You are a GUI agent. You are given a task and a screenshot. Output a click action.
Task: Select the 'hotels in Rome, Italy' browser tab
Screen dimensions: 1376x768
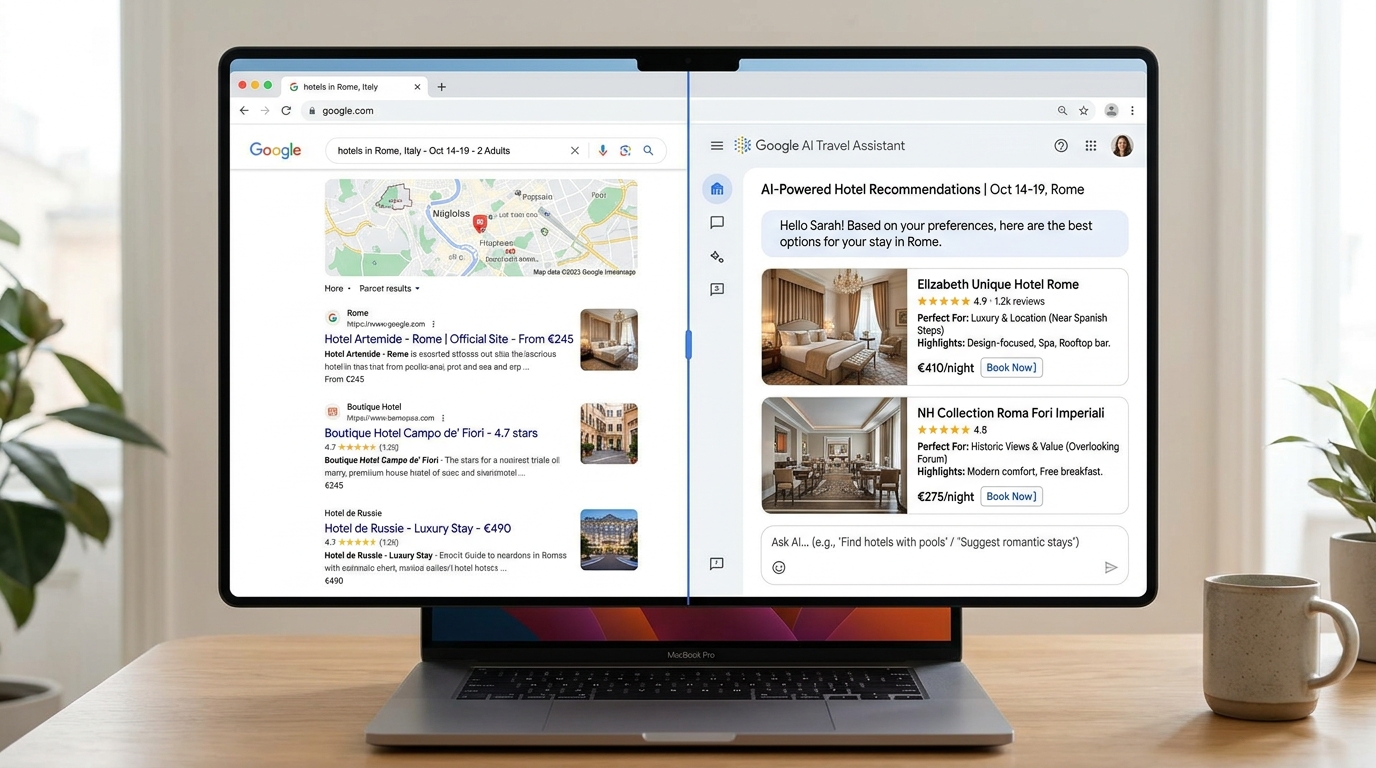(355, 87)
